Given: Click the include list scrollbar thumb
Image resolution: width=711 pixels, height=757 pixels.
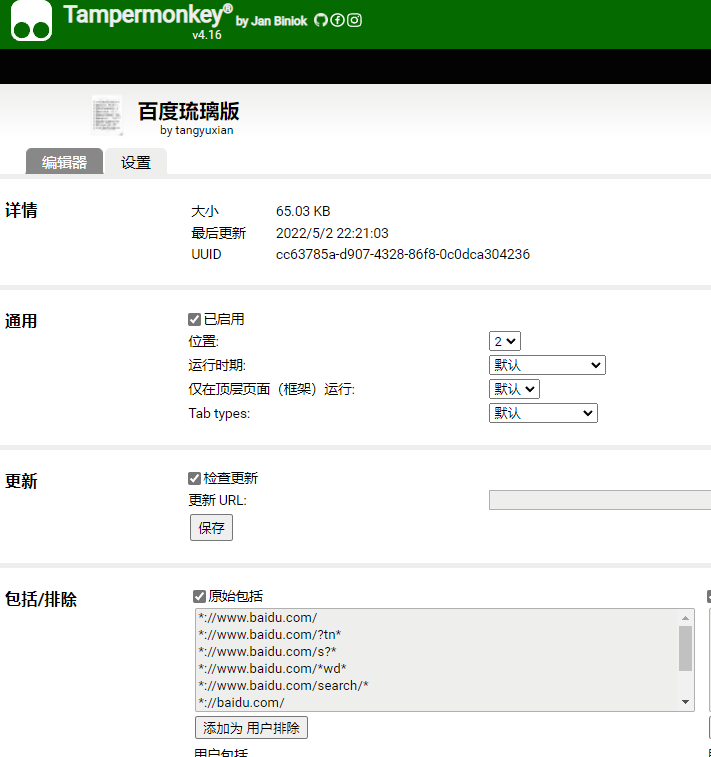Looking at the screenshot, I should (x=685, y=648).
